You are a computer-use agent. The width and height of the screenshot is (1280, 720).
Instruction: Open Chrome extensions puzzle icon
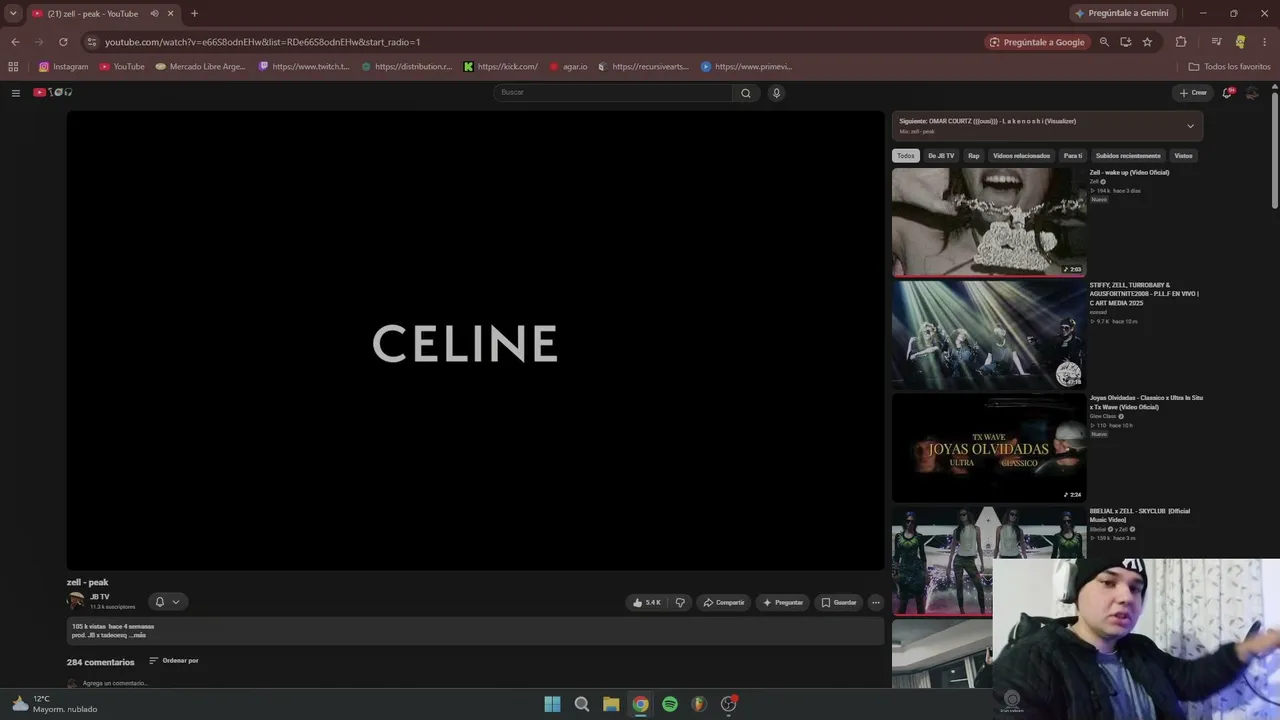(1181, 42)
